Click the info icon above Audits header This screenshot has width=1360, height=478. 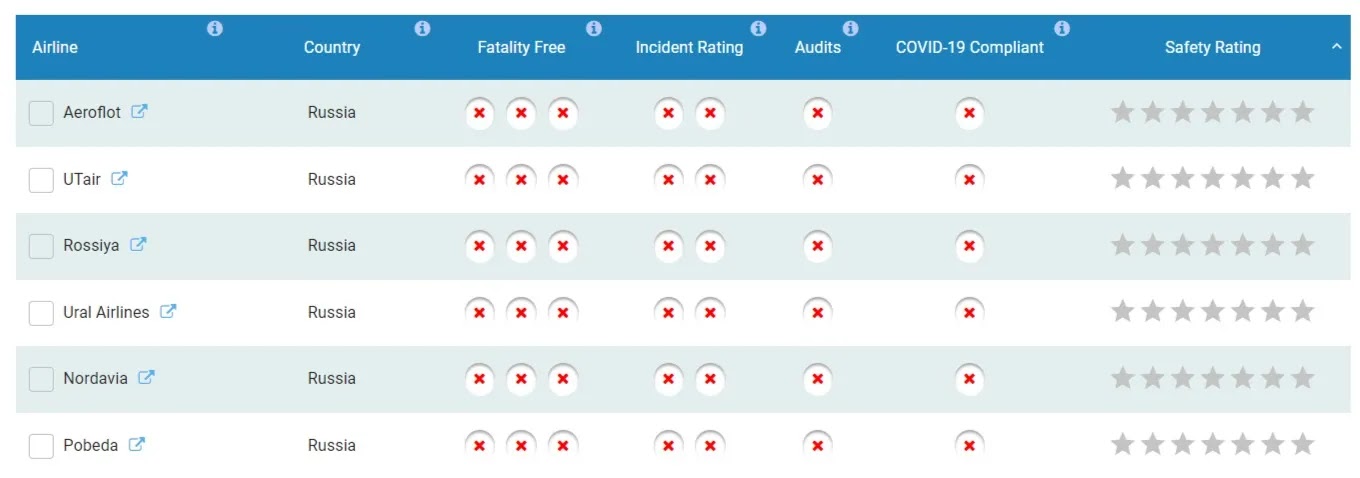pos(850,29)
